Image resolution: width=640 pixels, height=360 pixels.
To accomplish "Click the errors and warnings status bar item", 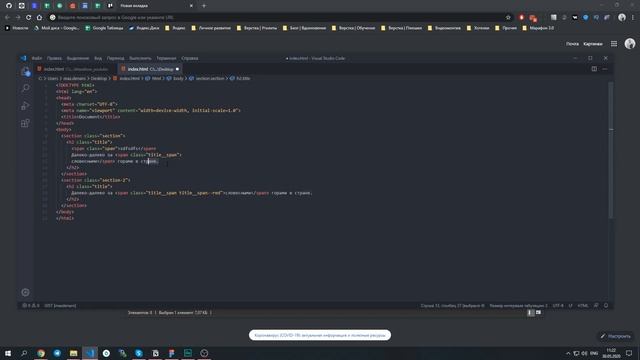I will point(31,305).
